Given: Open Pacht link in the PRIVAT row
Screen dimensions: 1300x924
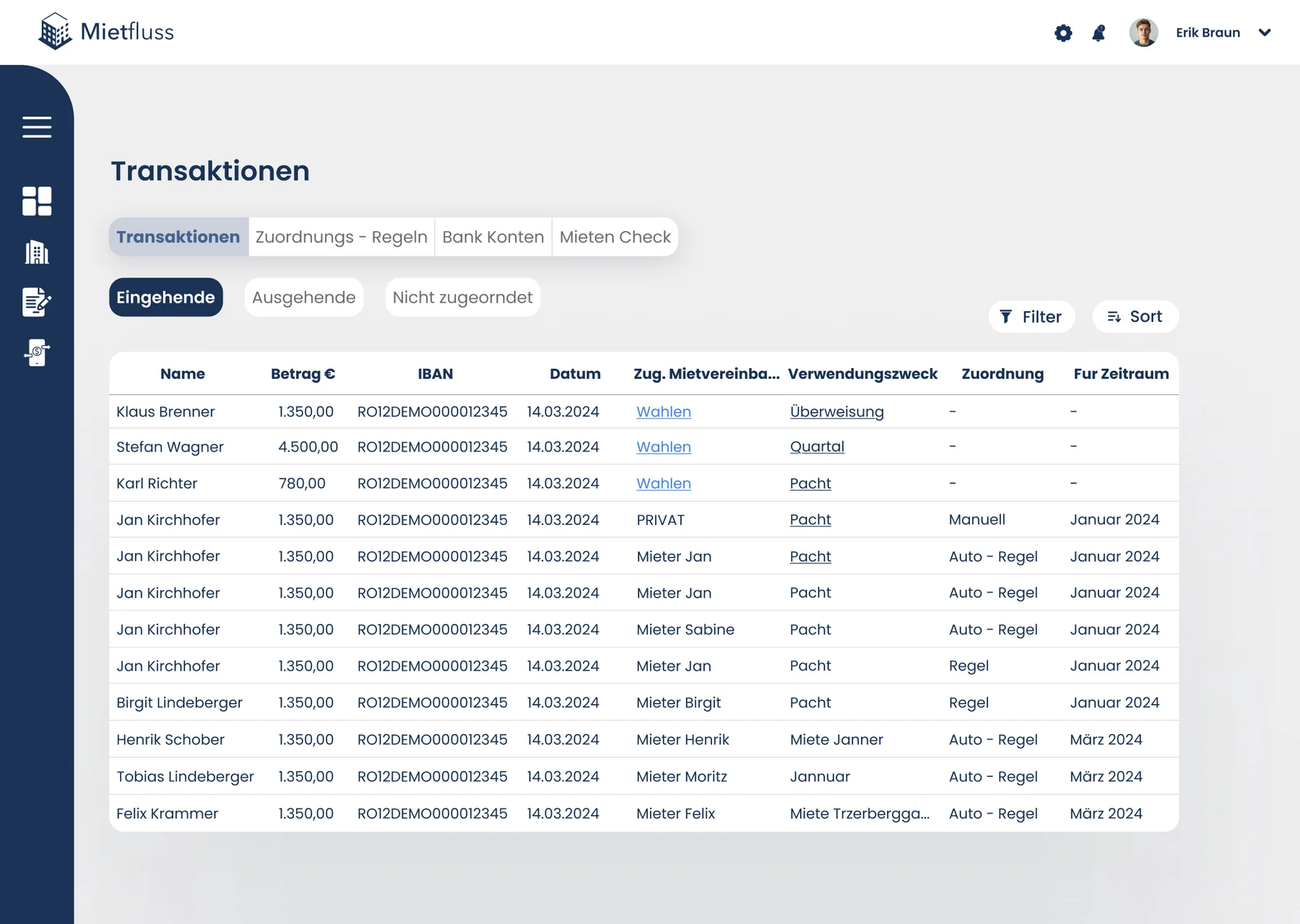Looking at the screenshot, I should point(810,520).
